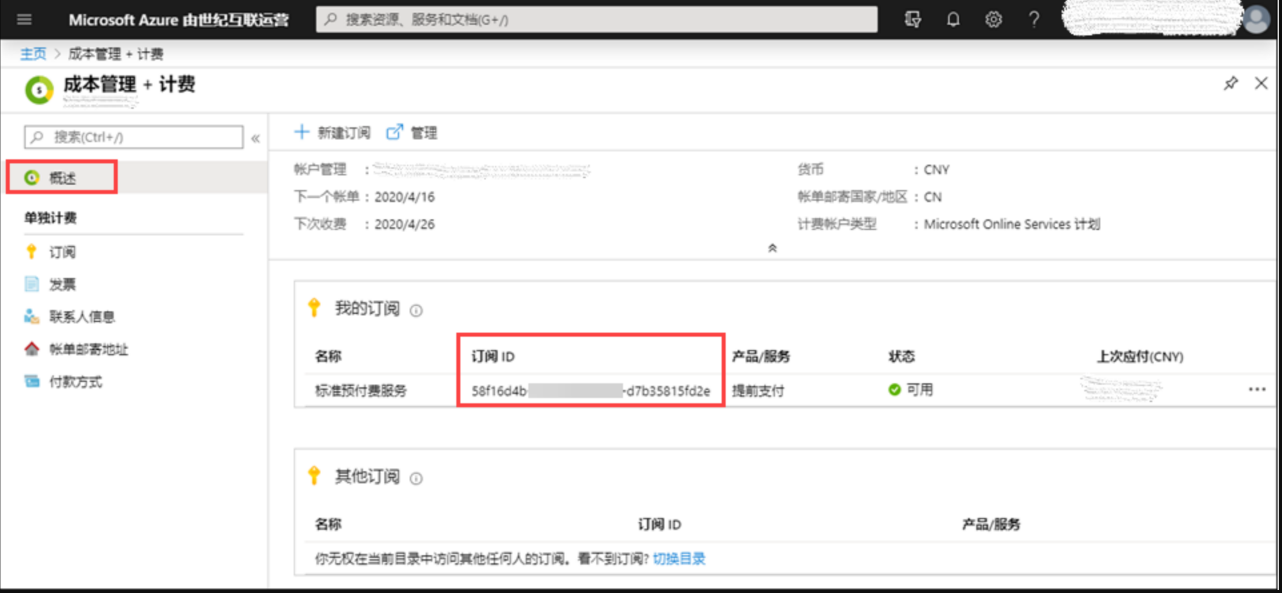Pin the 成本管理 + 计费 blade
The height and width of the screenshot is (593, 1282).
click(x=1231, y=84)
